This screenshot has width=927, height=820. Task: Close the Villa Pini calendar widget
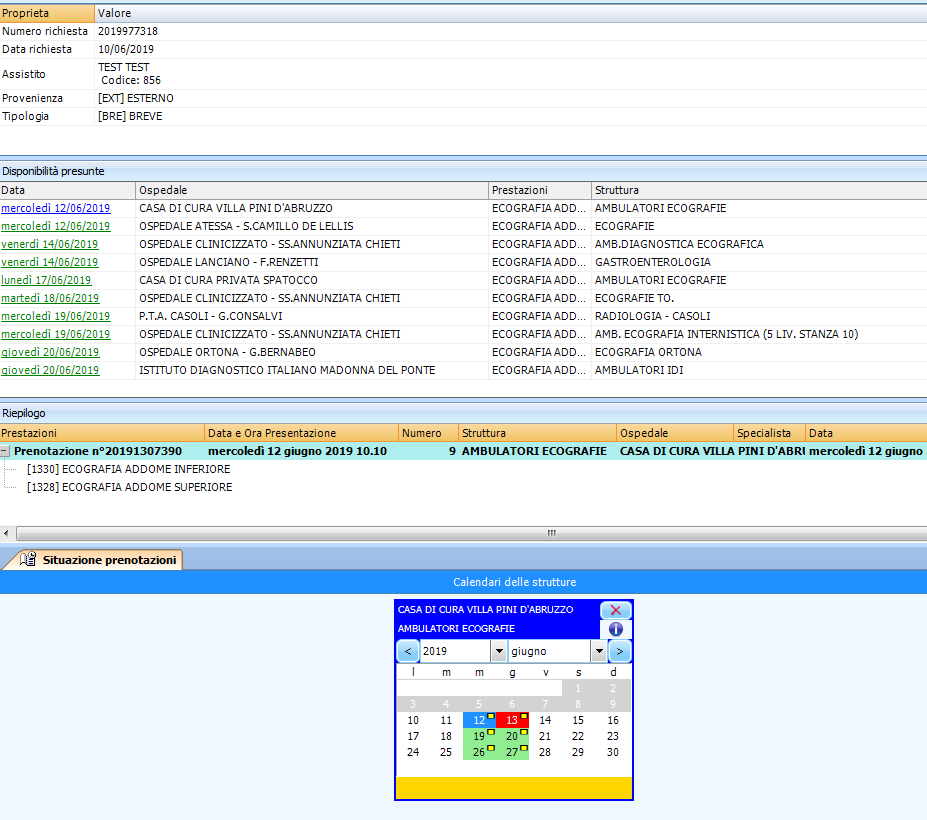(x=615, y=610)
